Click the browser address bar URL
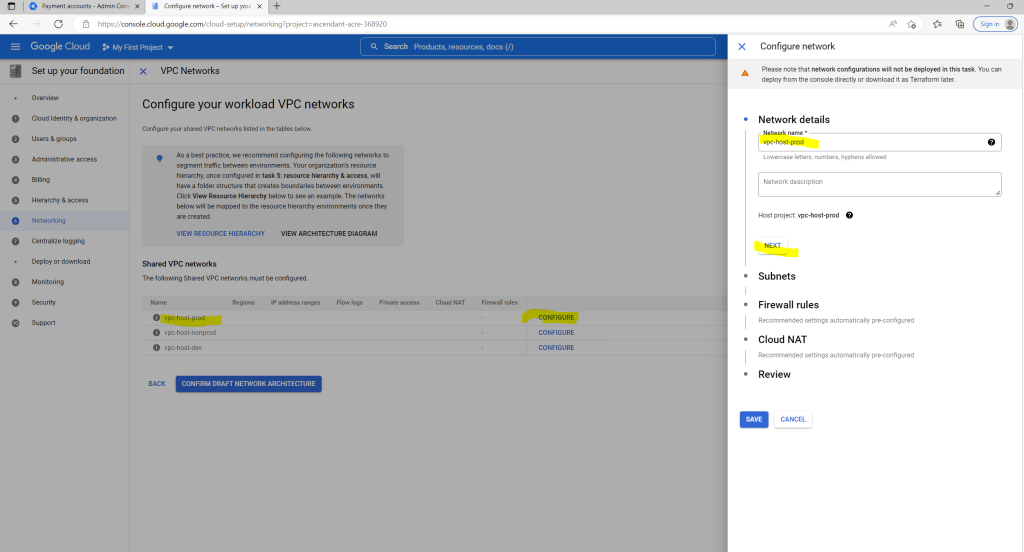The height and width of the screenshot is (552, 1024). pos(242,24)
